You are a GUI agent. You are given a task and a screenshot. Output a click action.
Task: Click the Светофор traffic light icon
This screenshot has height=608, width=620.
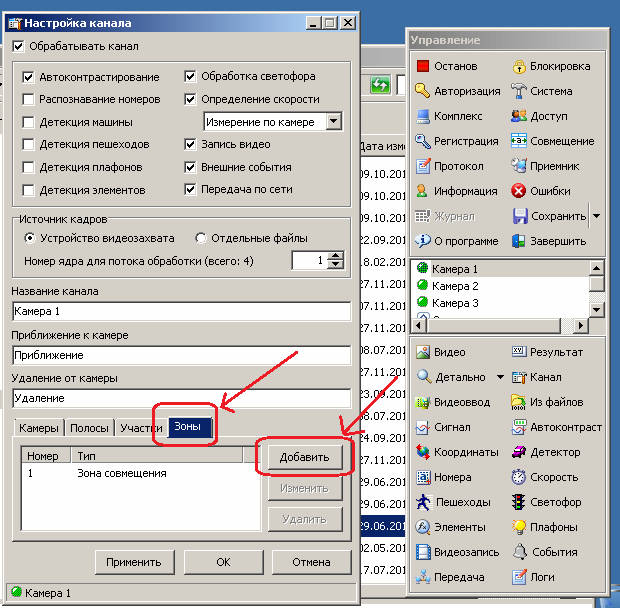519,502
